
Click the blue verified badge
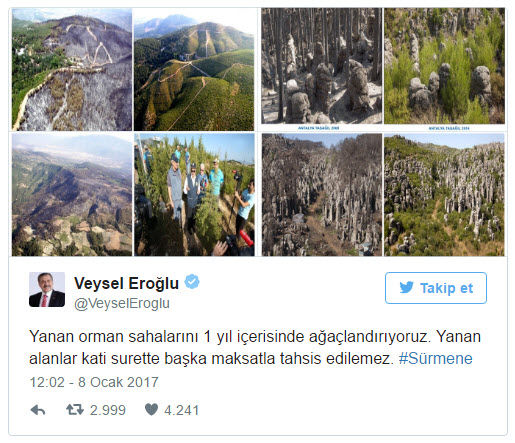[x=192, y=282]
